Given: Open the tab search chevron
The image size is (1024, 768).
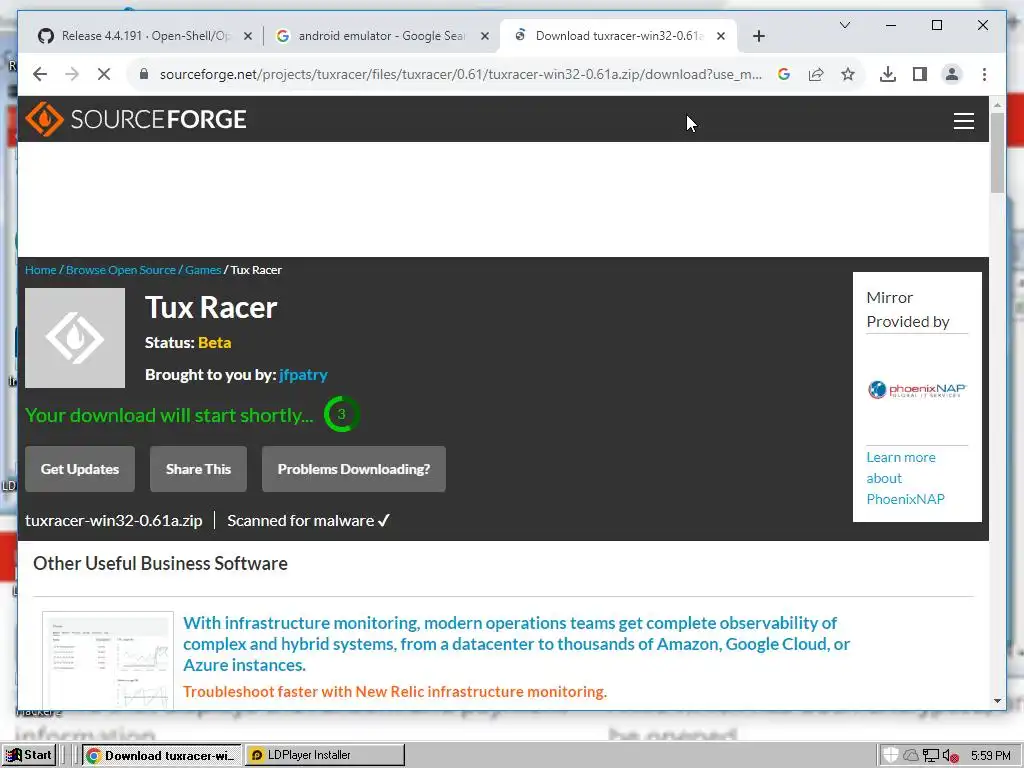Looking at the screenshot, I should [x=844, y=25].
